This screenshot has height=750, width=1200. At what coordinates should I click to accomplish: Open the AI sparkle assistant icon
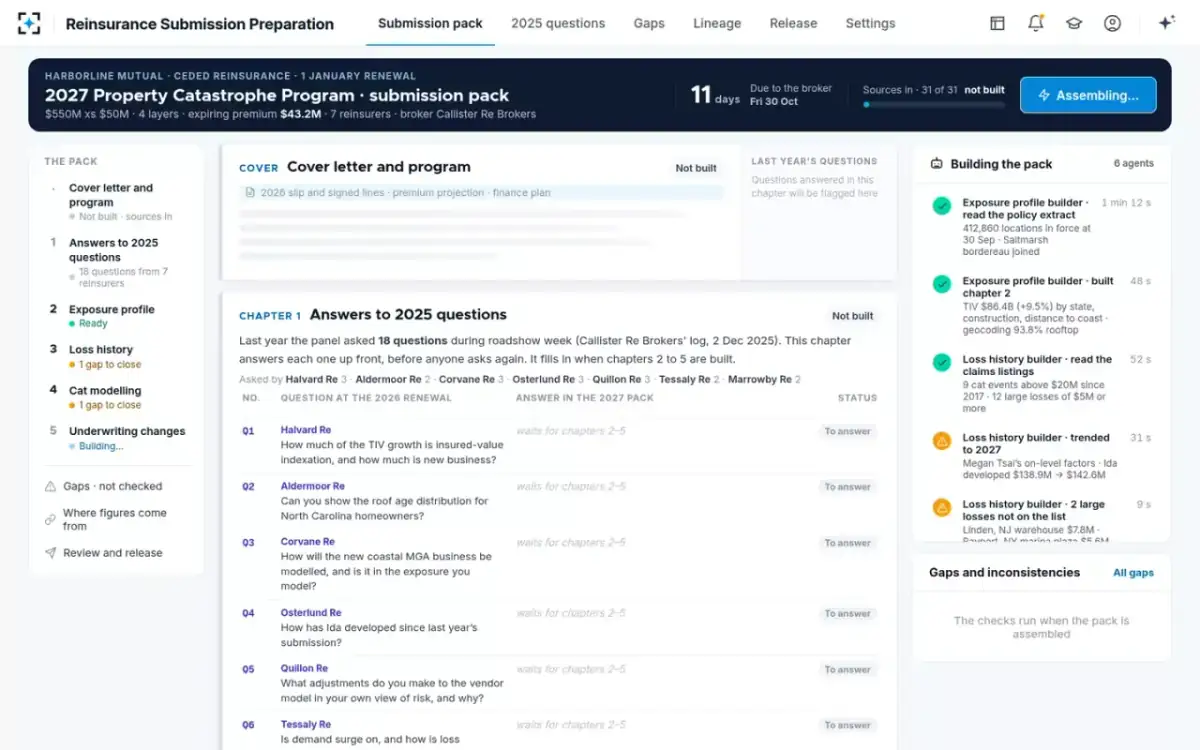point(1166,23)
